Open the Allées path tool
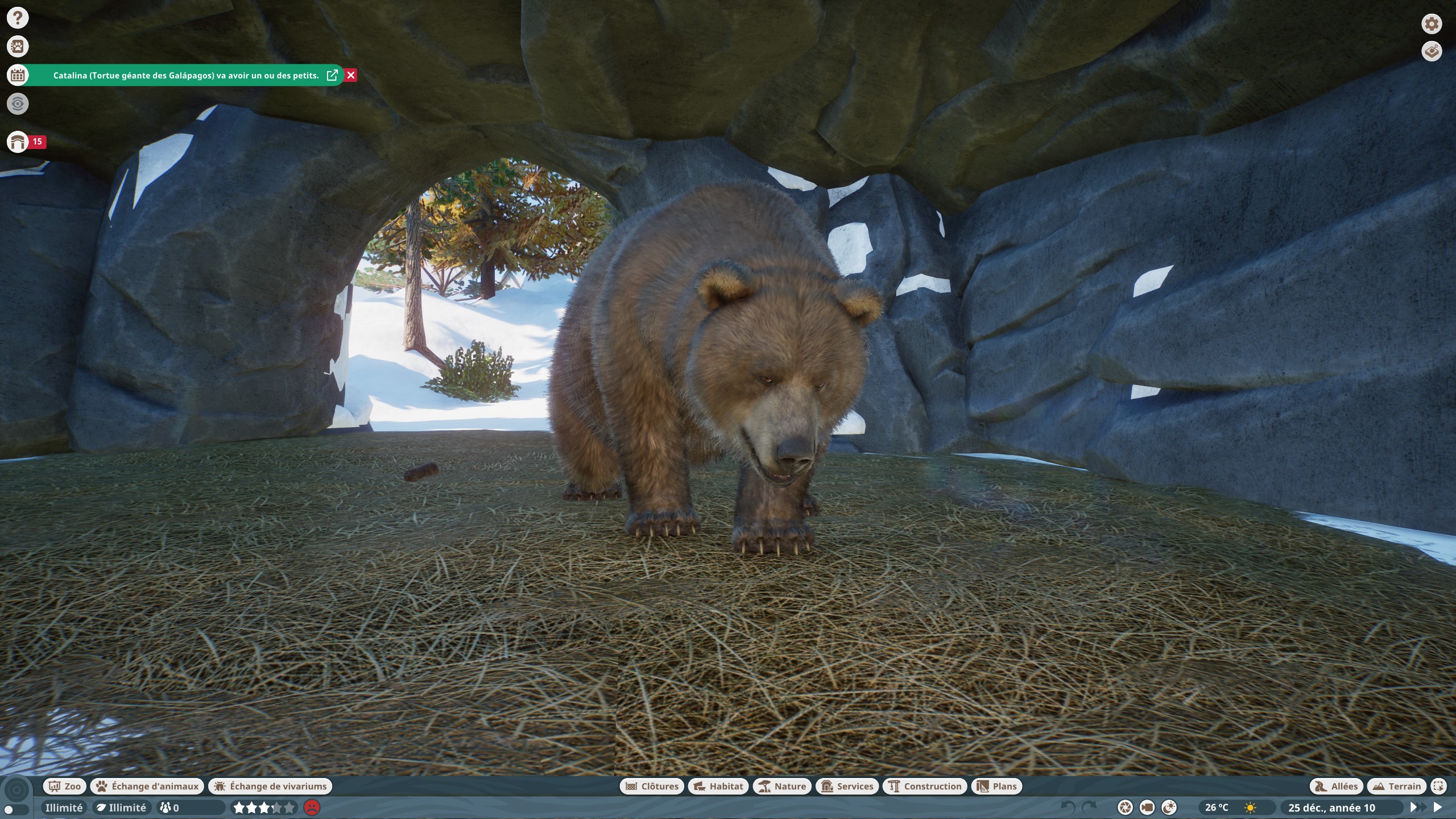Image resolution: width=1456 pixels, height=819 pixels. [1337, 786]
